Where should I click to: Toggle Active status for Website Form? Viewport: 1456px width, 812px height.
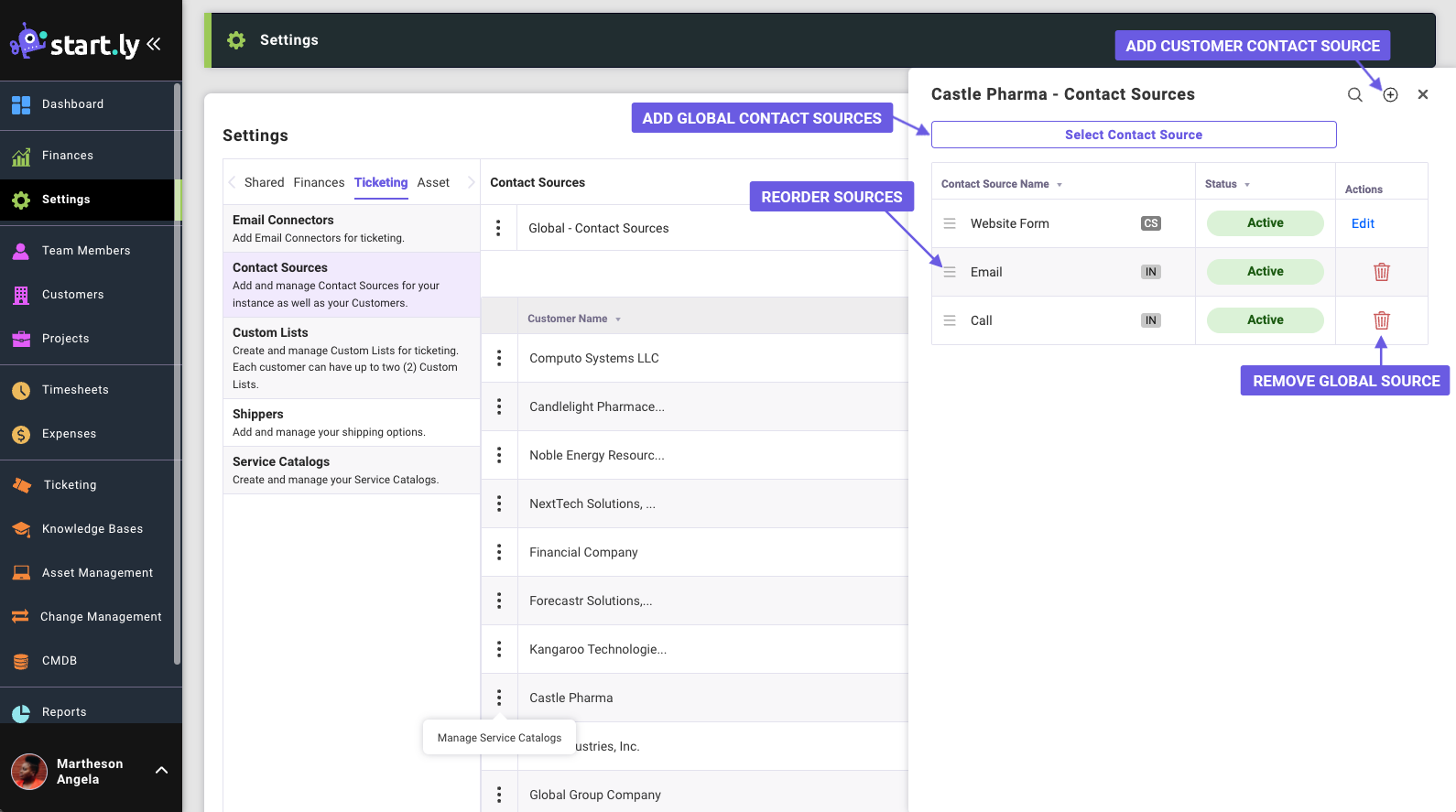coord(1265,223)
